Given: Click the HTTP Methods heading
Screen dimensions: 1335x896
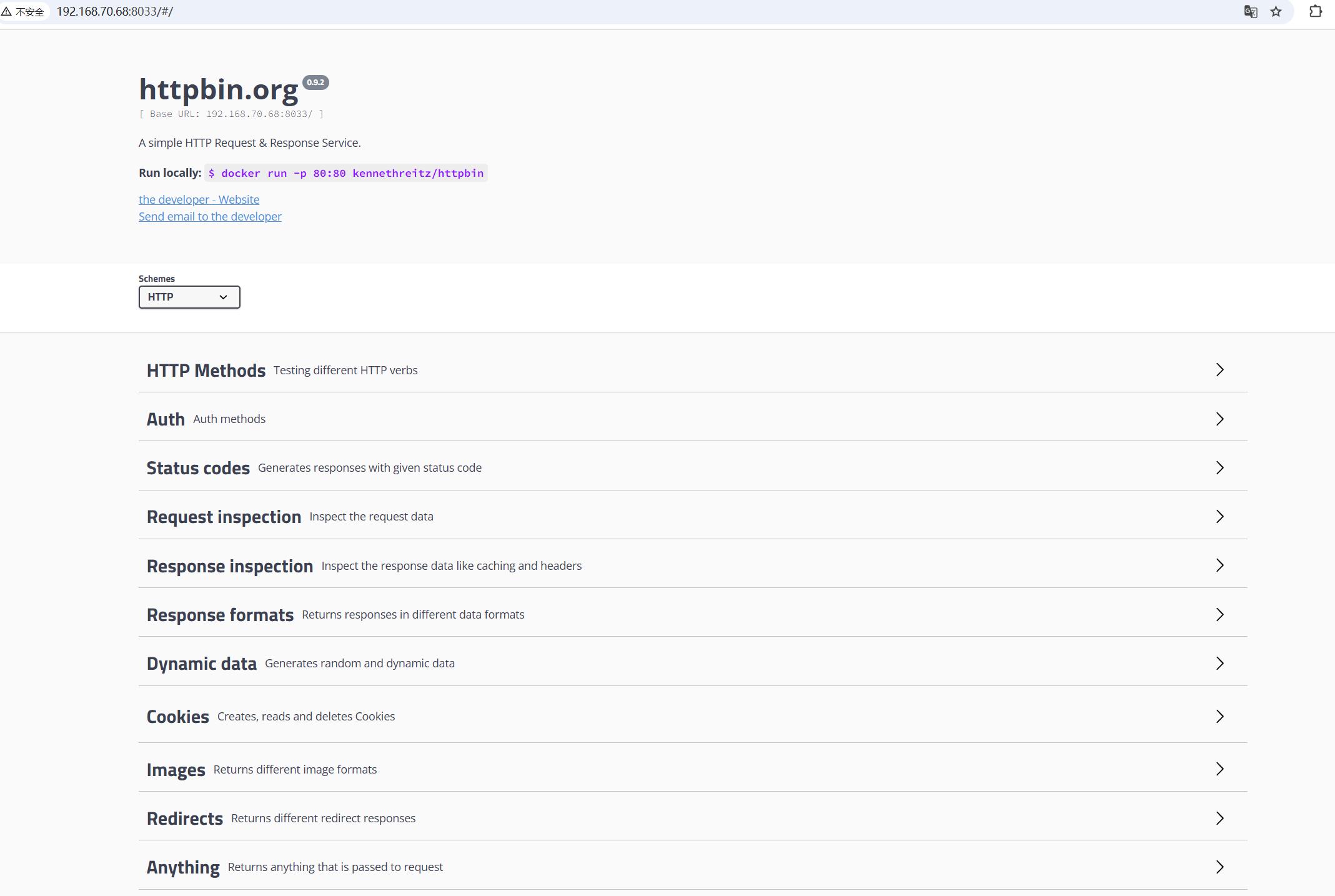Looking at the screenshot, I should tap(206, 371).
